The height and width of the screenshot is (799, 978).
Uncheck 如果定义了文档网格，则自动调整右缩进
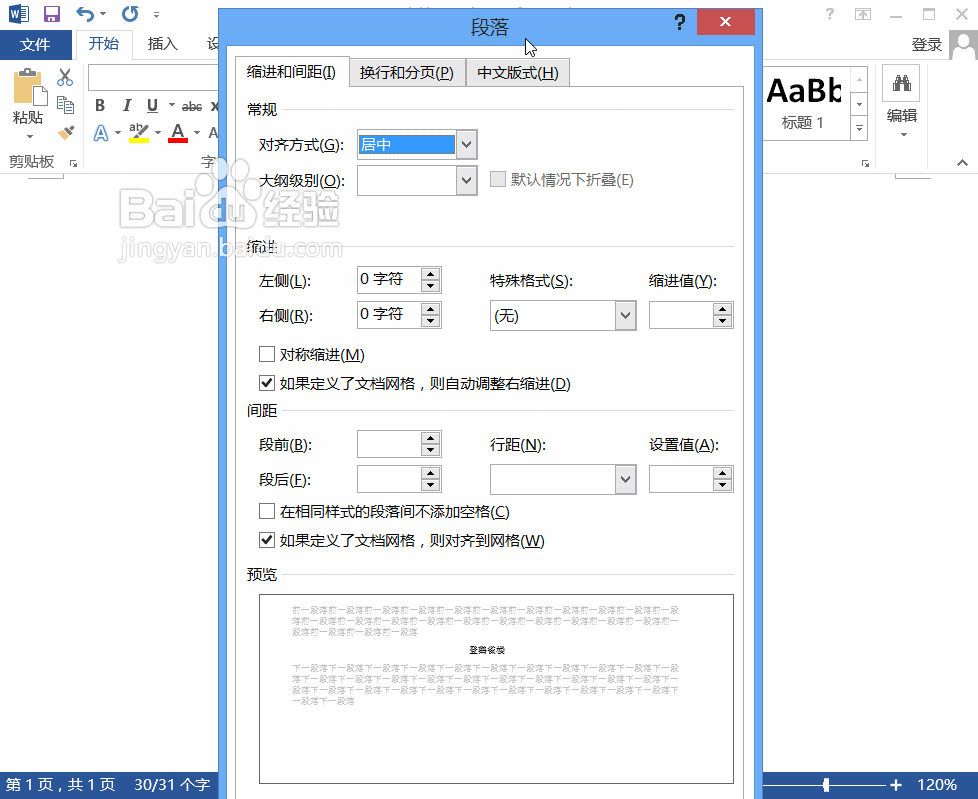[x=267, y=383]
